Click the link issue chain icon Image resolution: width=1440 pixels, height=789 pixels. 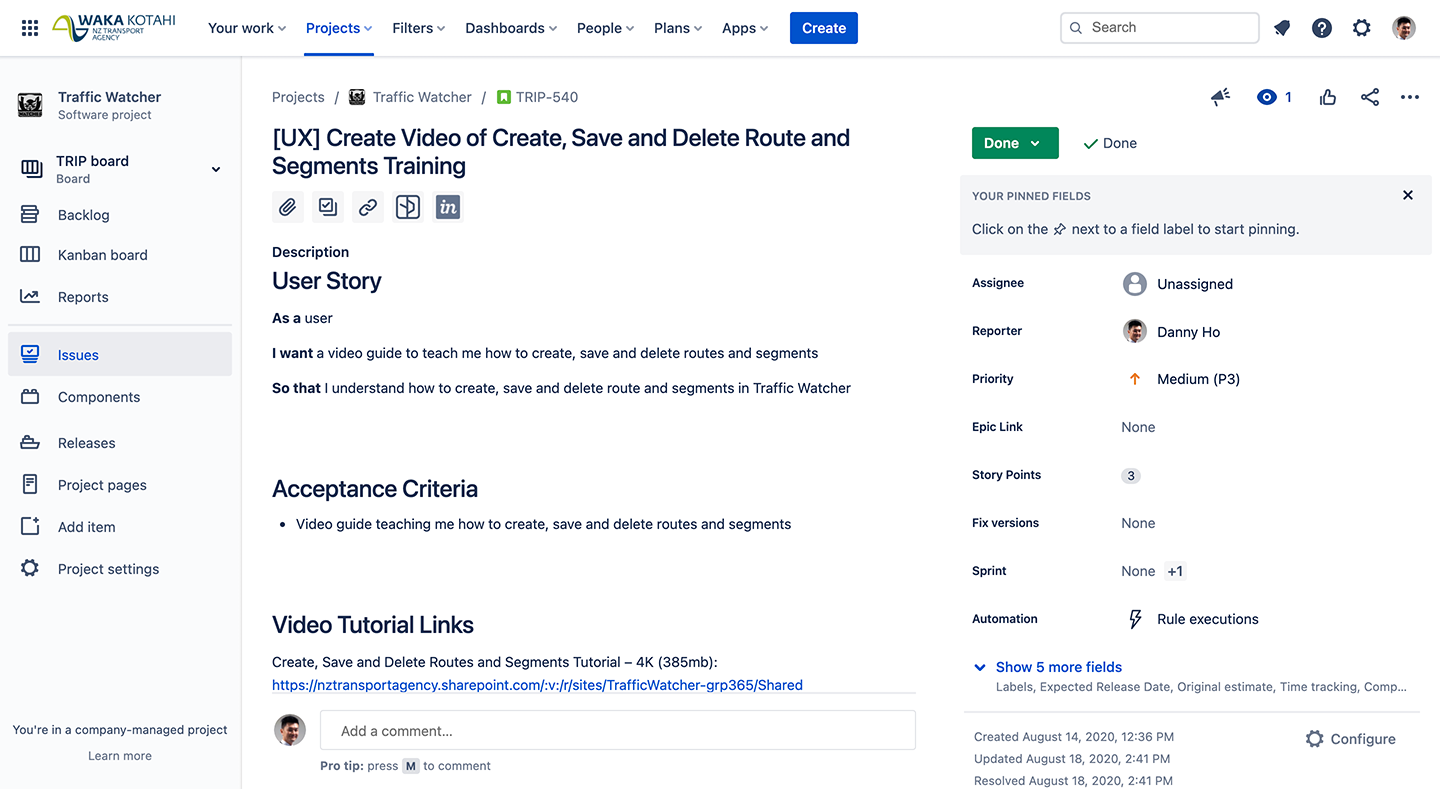pos(368,207)
